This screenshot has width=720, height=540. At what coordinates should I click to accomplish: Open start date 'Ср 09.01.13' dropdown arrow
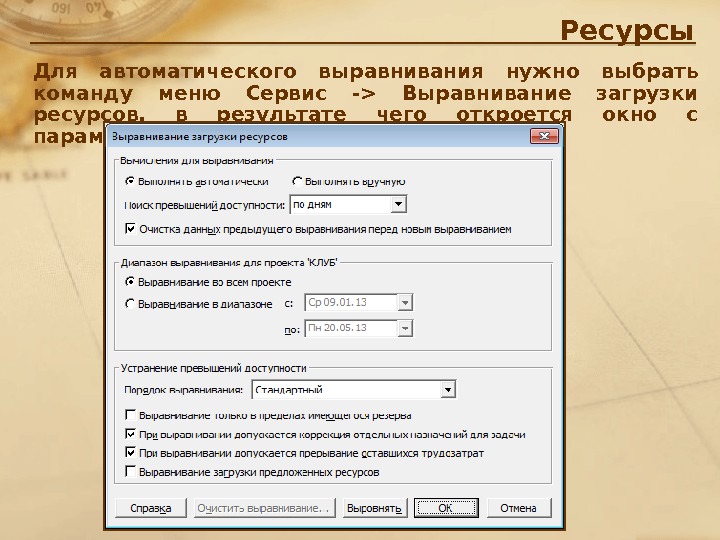pos(405,303)
